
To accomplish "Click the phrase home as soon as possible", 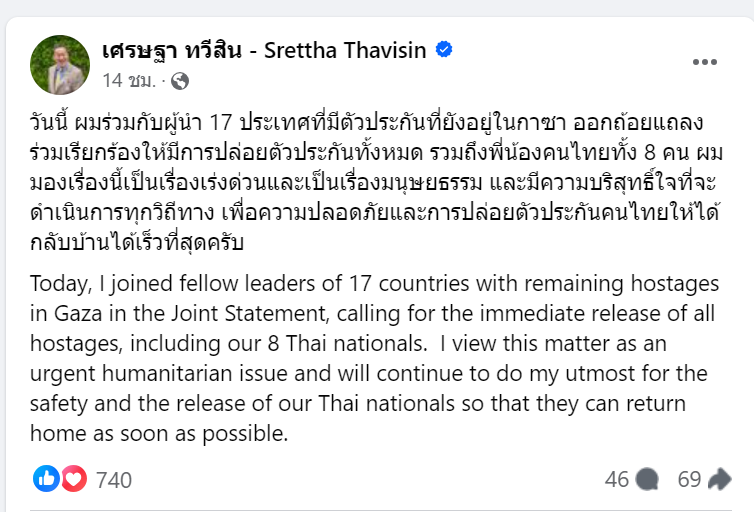I will tap(160, 434).
